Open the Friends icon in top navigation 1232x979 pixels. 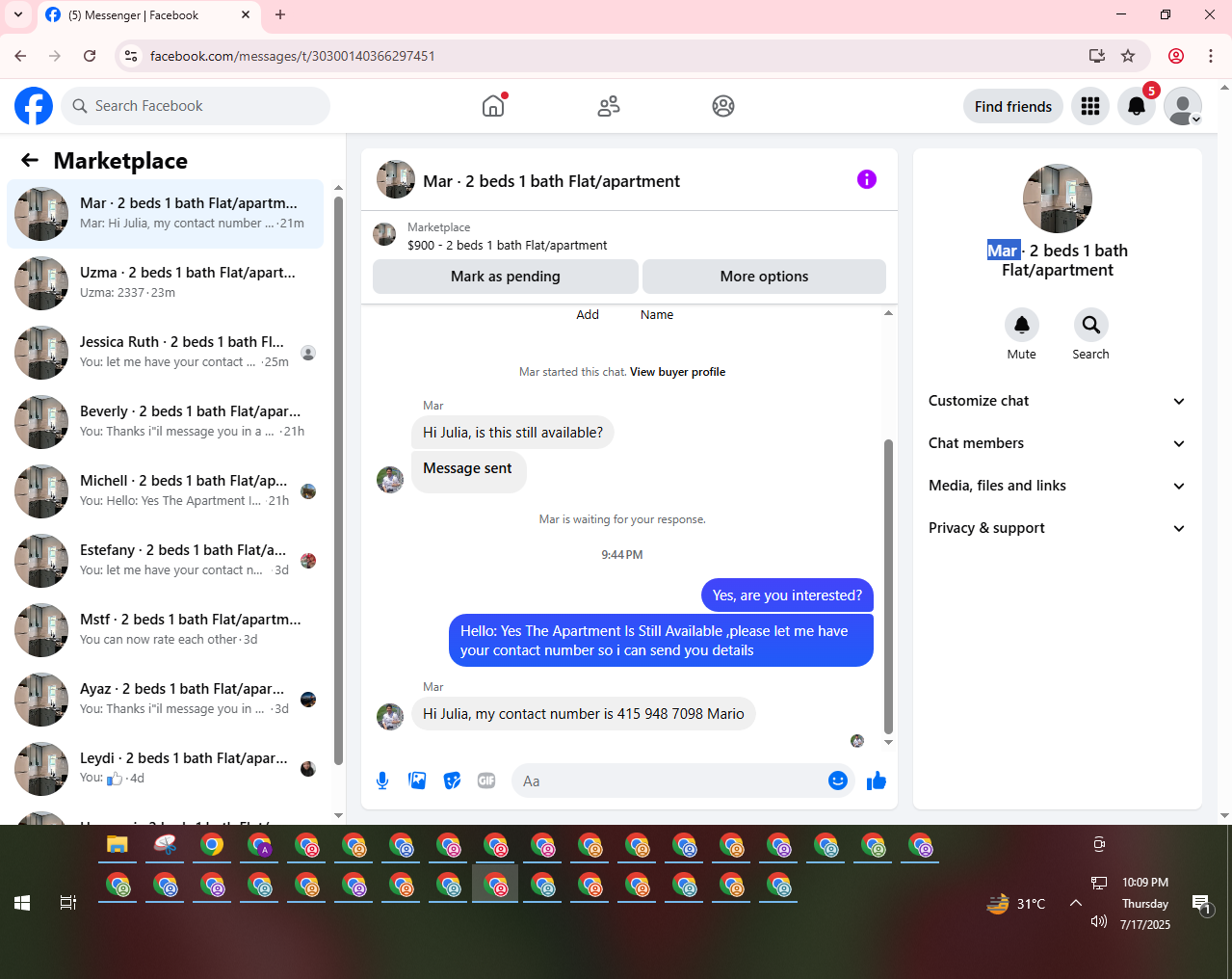coord(608,106)
